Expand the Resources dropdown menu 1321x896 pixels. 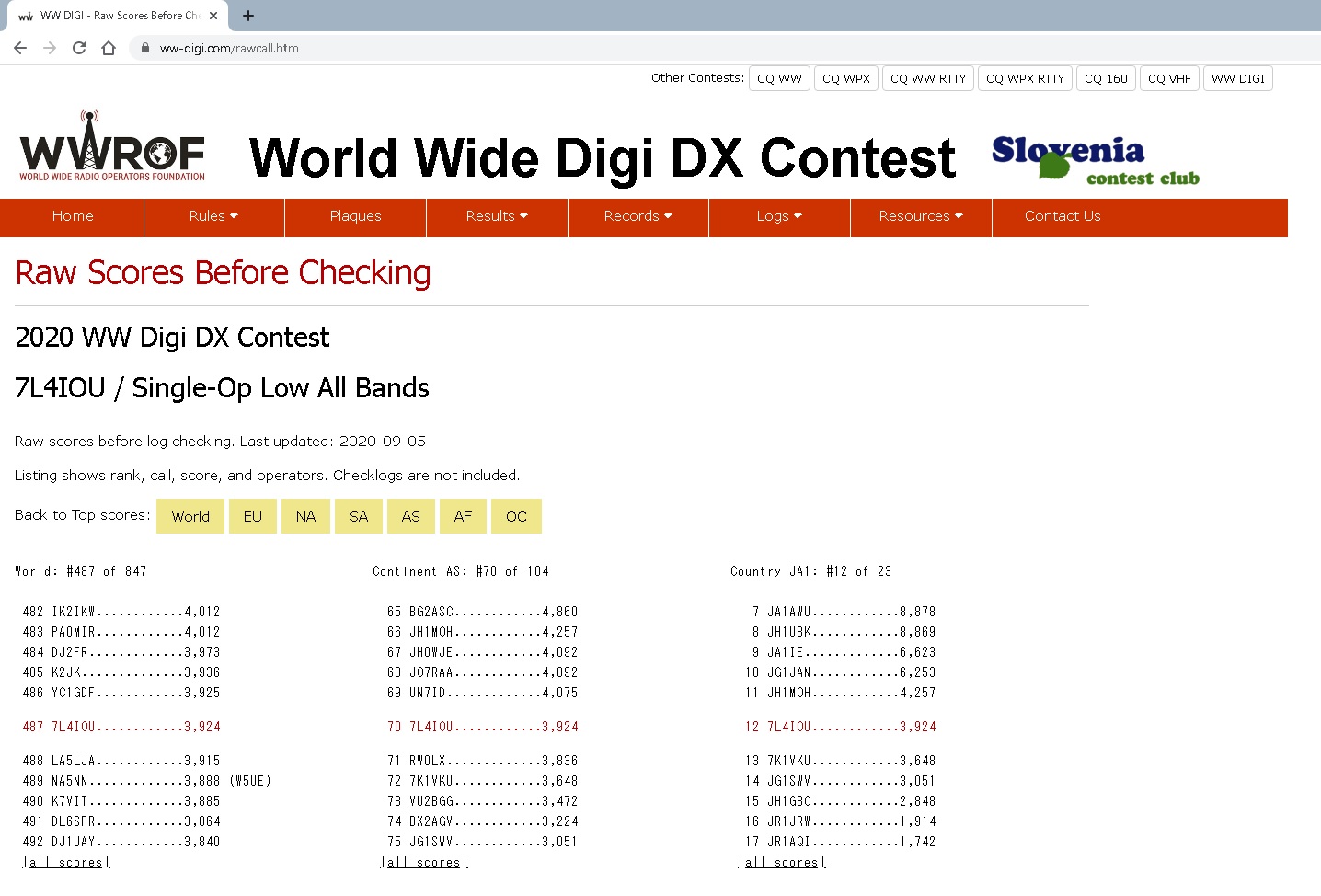921,217
